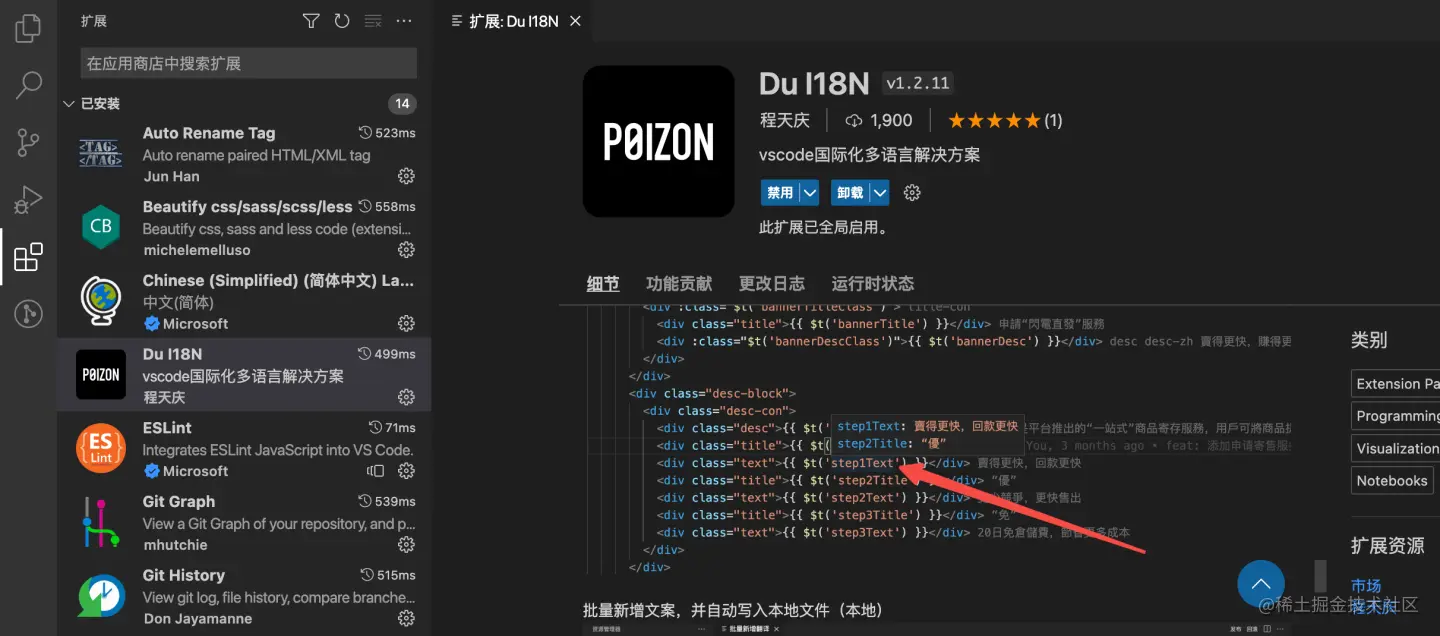This screenshot has height=636, width=1440.
Task: Open the Run and Debug view icon
Action: pos(27,199)
